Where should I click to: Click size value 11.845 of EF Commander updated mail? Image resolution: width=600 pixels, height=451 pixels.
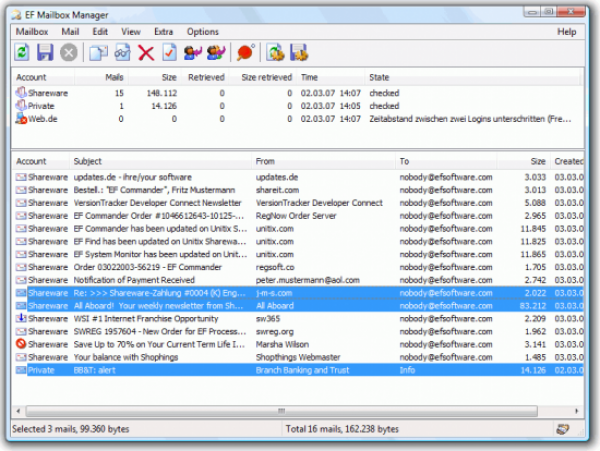[x=533, y=229]
